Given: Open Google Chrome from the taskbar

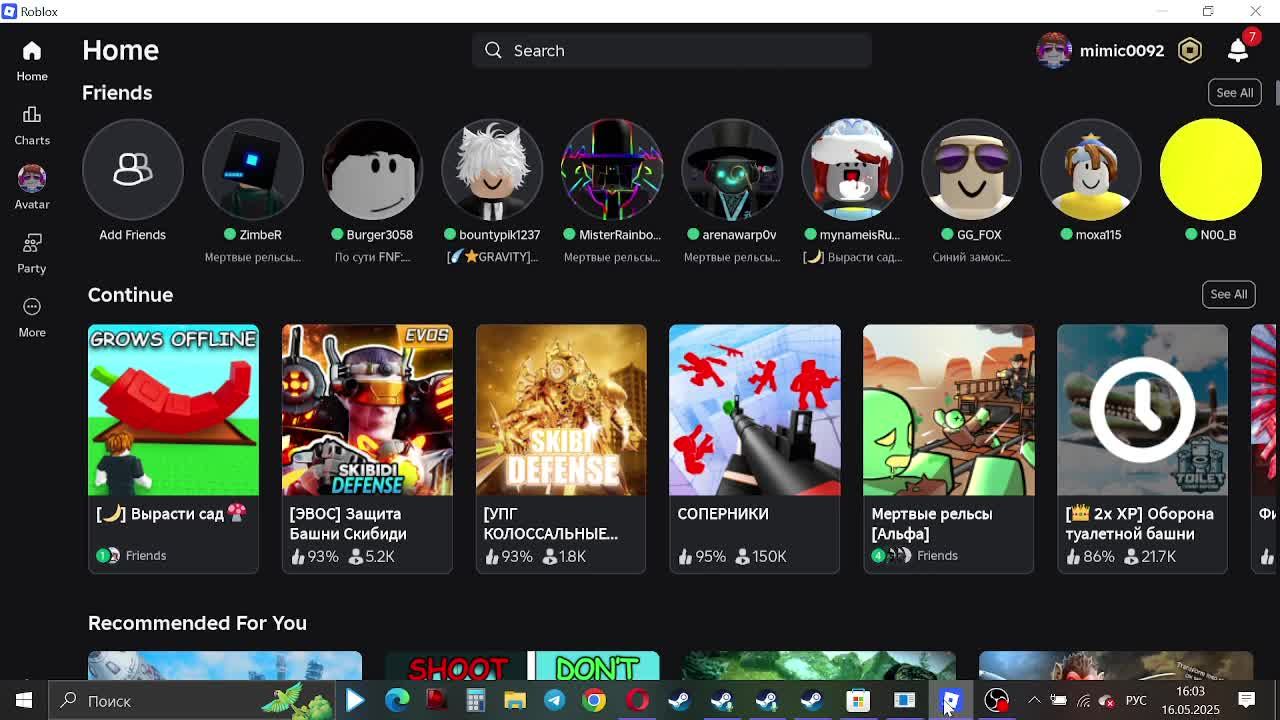Looking at the screenshot, I should point(594,700).
